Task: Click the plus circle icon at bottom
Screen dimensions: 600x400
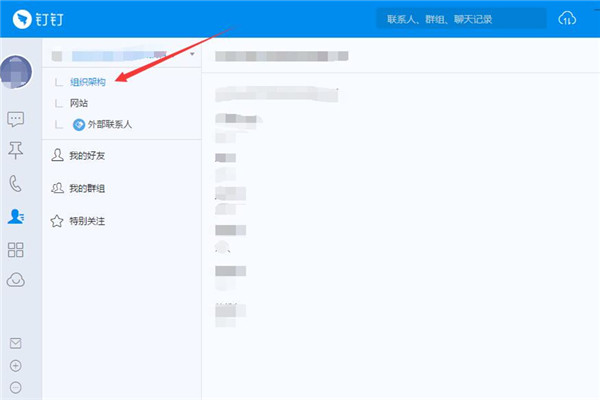Action: coord(15,365)
